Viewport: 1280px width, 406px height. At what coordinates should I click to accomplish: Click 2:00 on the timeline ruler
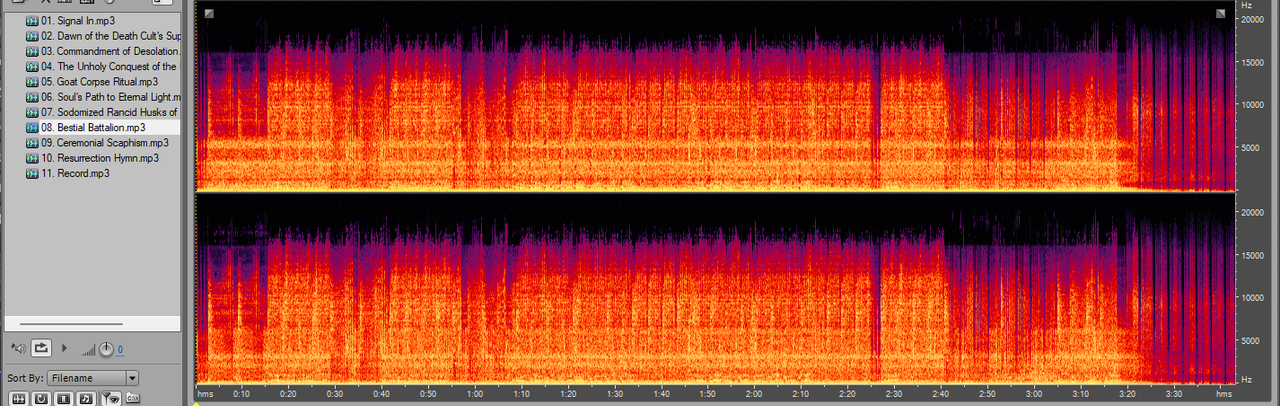tap(754, 394)
